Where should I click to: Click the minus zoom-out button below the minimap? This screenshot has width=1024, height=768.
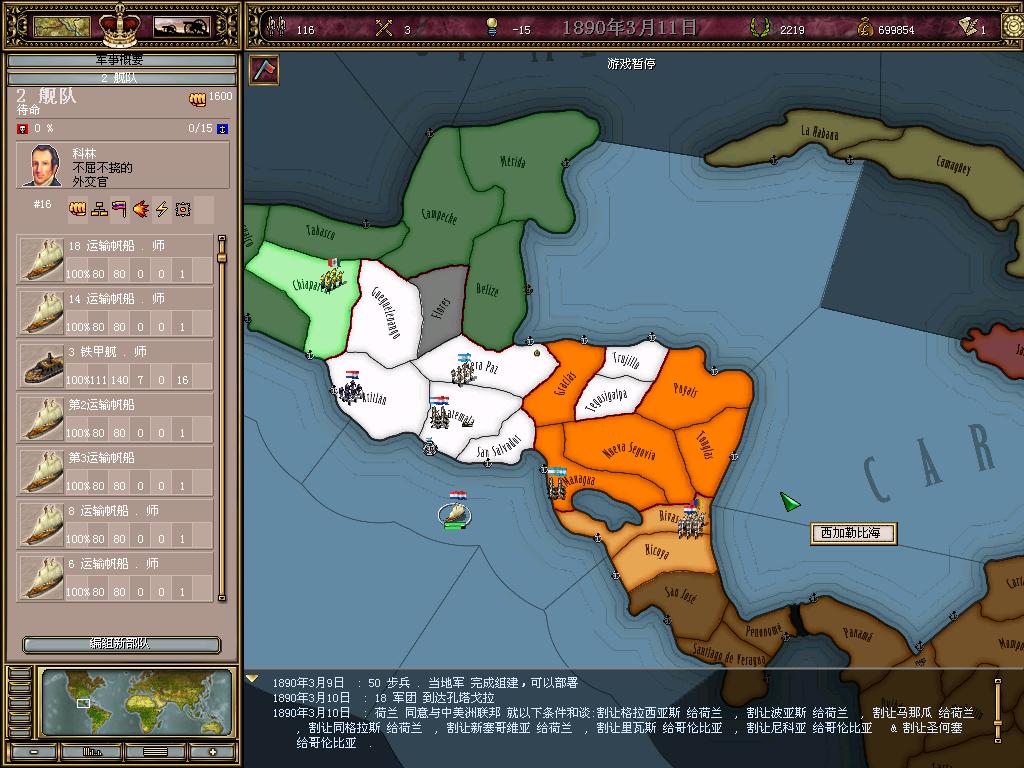click(x=34, y=752)
